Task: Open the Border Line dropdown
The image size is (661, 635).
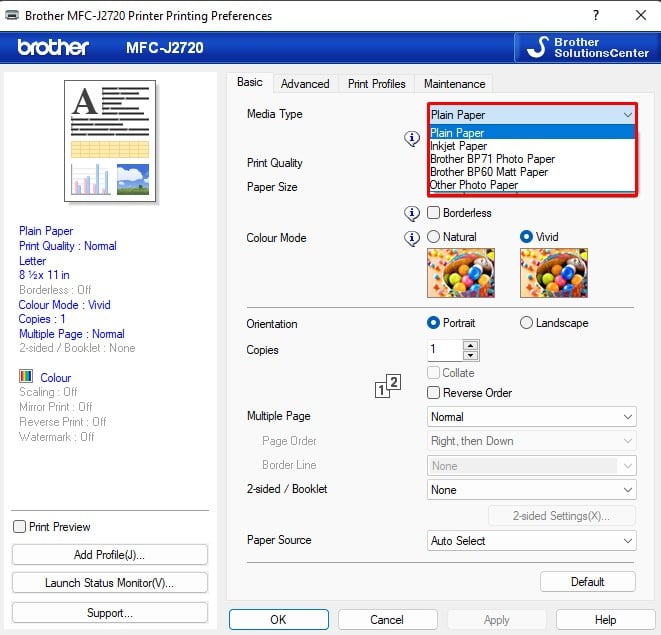Action: tap(532, 466)
